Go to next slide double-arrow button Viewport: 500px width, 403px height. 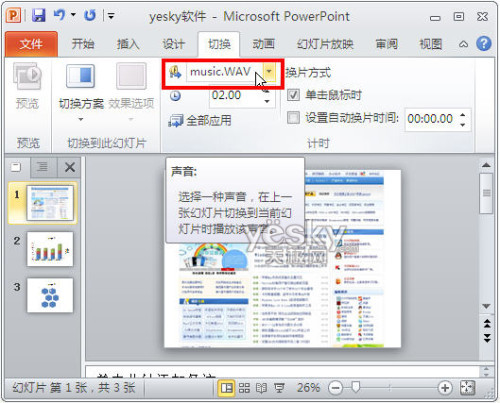487,338
